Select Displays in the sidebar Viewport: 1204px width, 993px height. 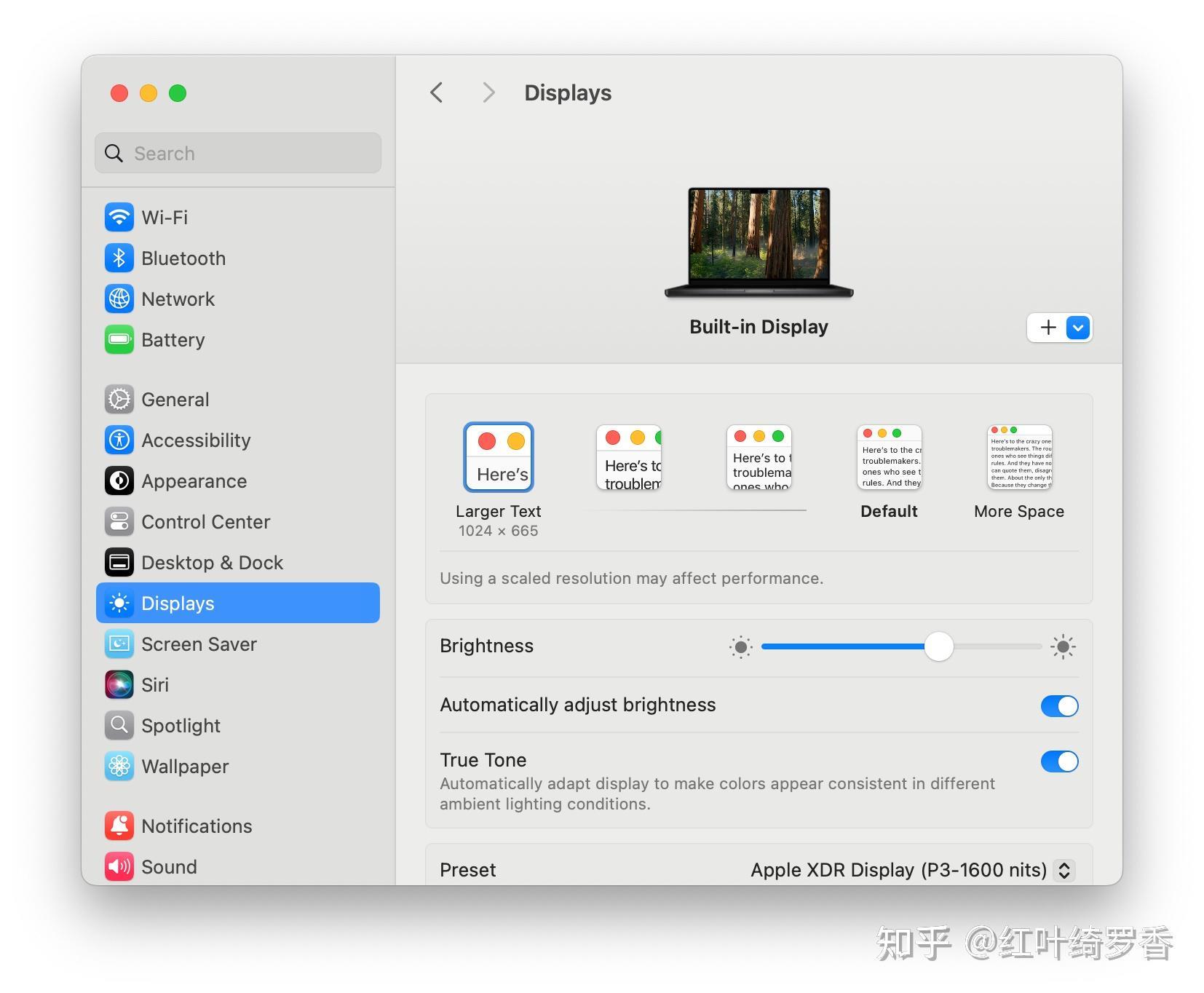pyautogui.click(x=177, y=603)
